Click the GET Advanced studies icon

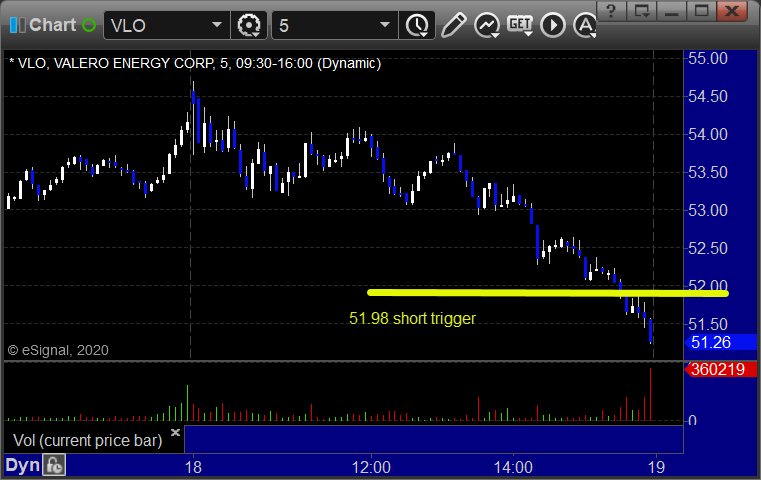(x=520, y=25)
